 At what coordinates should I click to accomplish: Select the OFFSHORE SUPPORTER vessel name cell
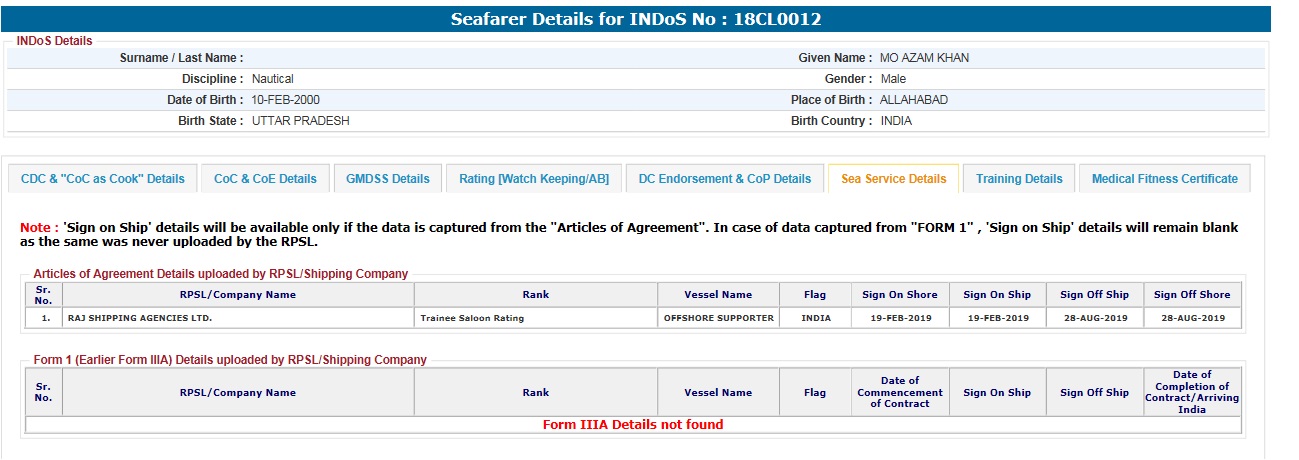tap(718, 318)
